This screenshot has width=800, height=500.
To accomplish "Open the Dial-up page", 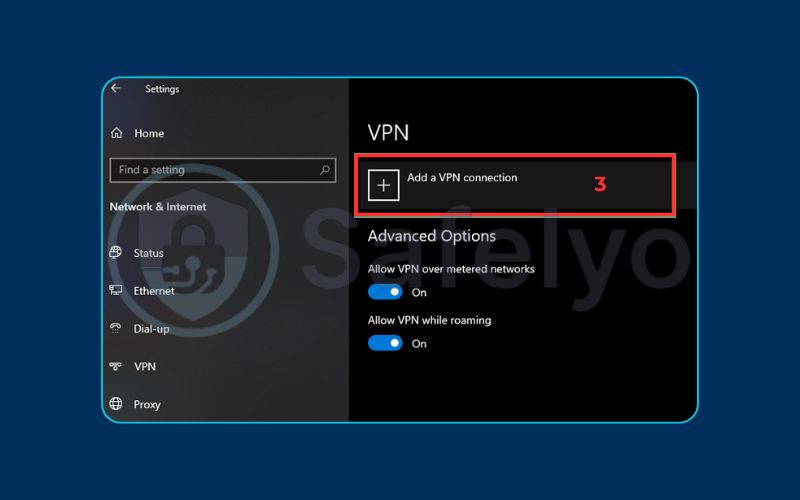I will point(152,329).
